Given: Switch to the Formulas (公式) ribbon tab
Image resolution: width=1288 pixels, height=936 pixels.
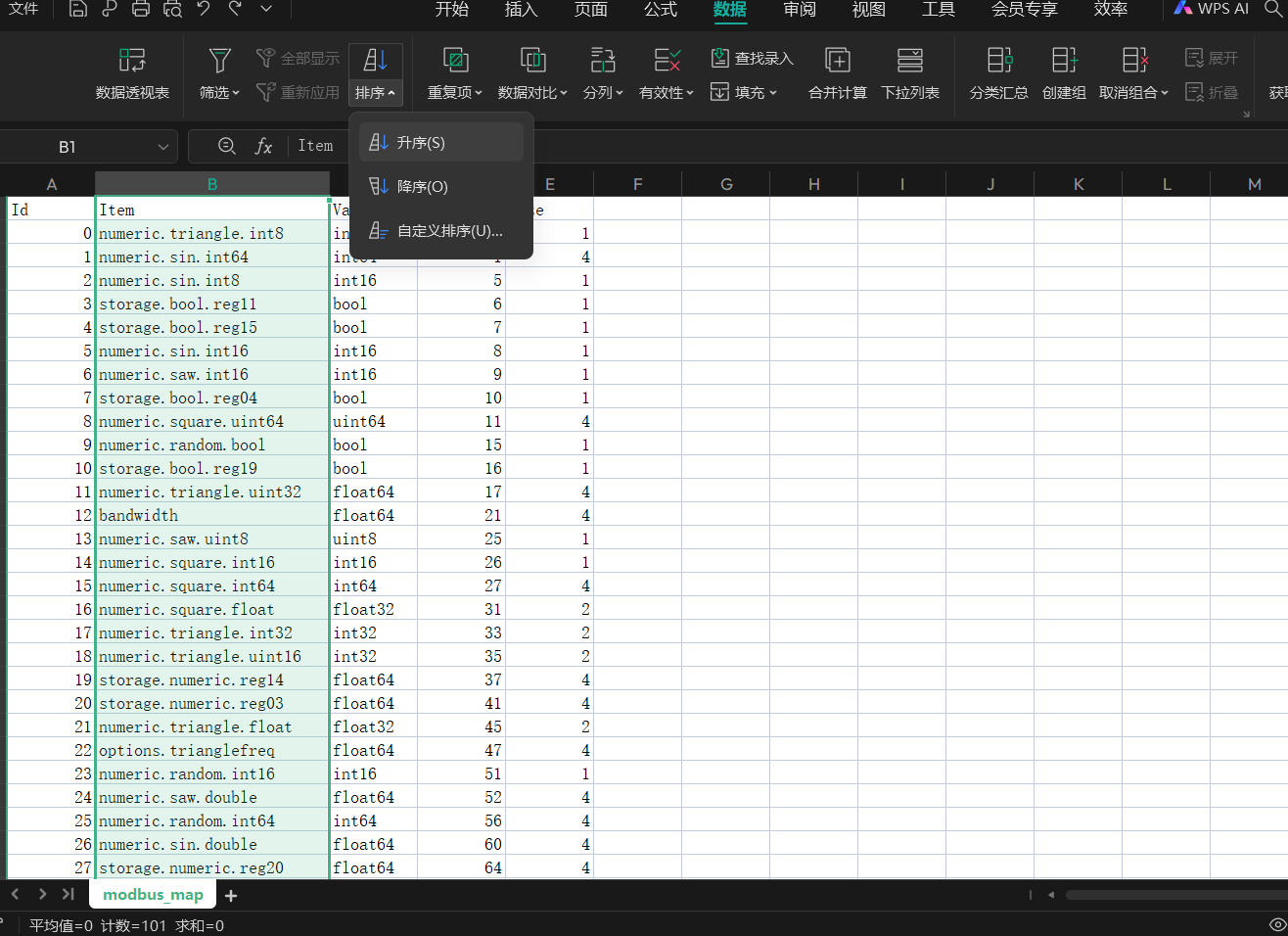Looking at the screenshot, I should point(660,10).
